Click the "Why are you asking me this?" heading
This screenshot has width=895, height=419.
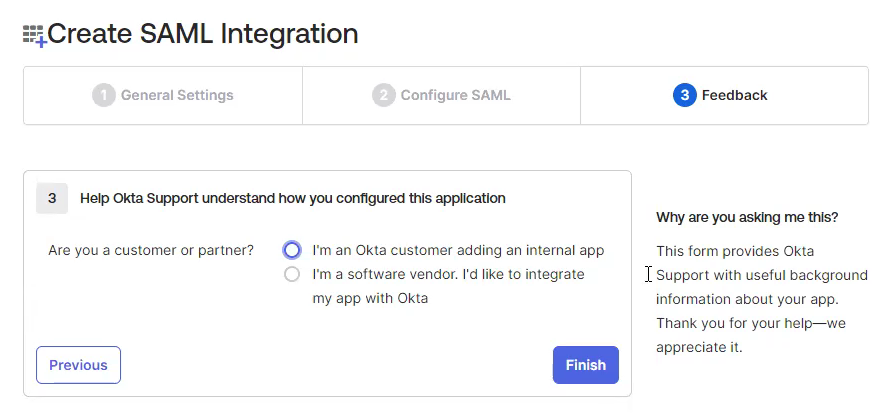pos(747,217)
